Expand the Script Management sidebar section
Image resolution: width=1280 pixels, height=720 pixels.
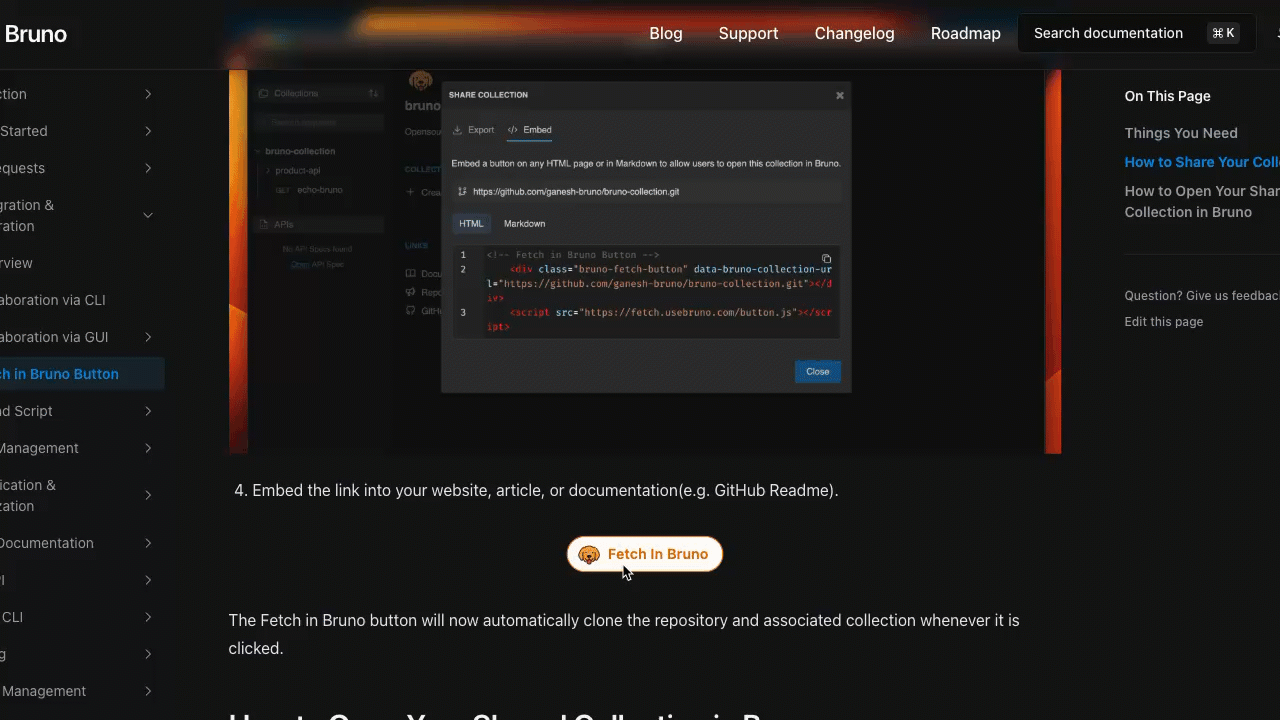click(148, 448)
